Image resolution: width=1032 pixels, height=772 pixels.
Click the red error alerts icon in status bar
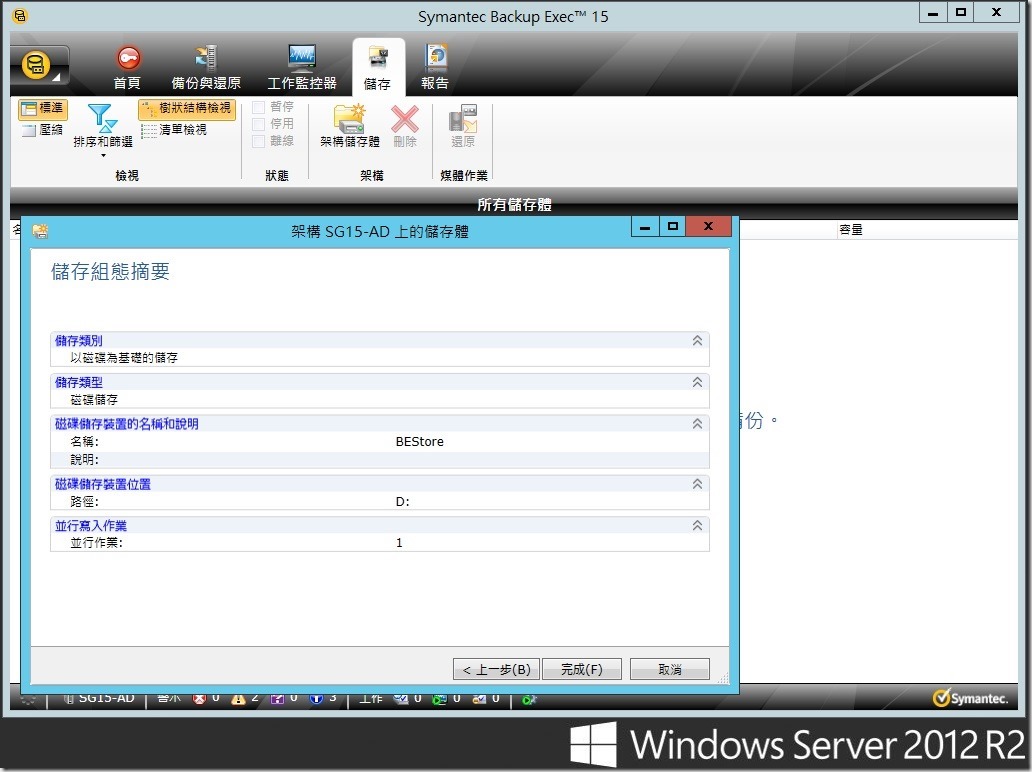tap(199, 699)
